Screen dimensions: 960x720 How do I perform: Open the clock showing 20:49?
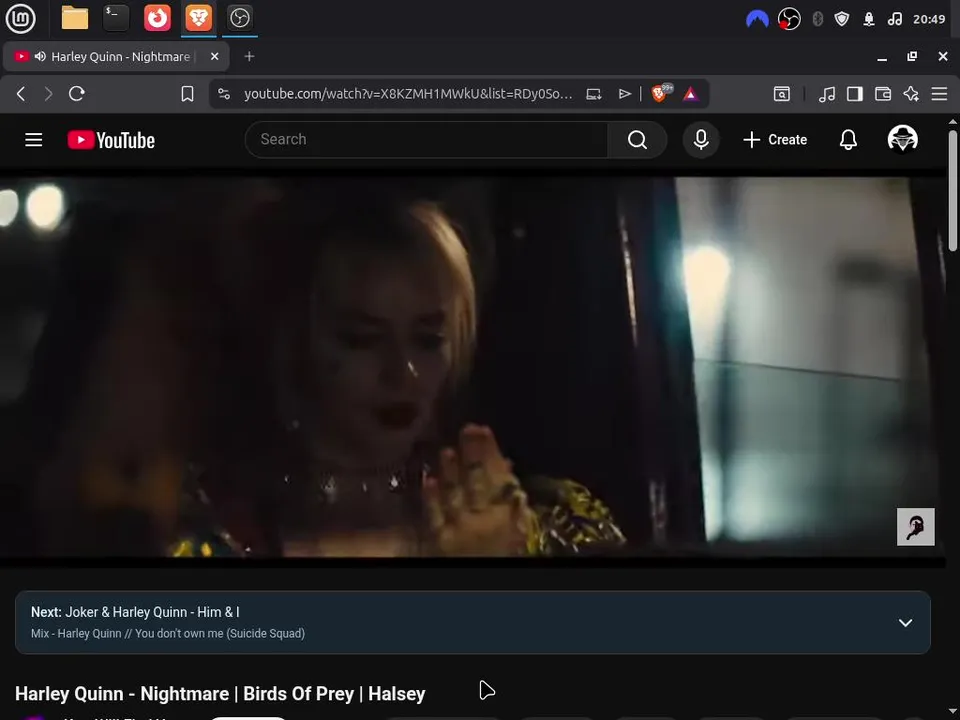coord(929,19)
